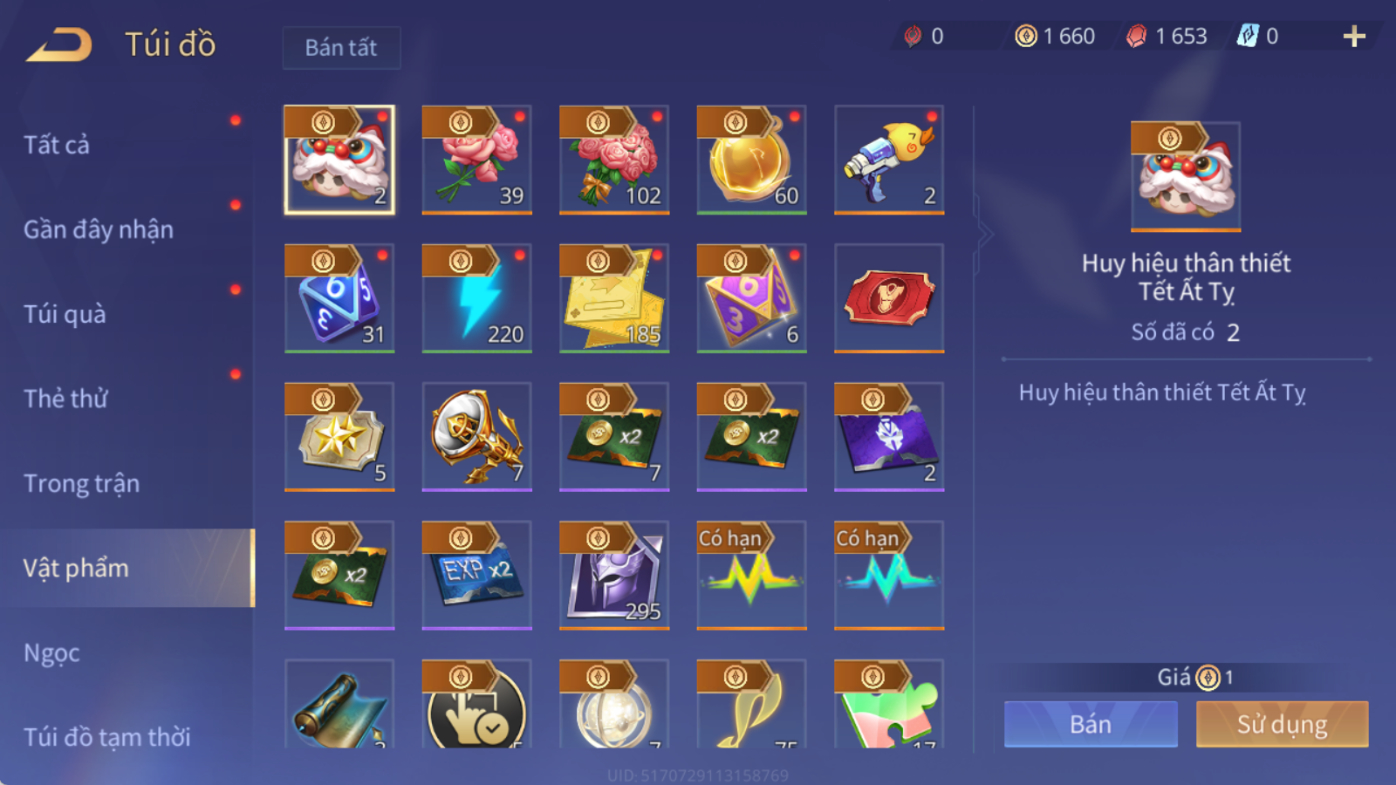The height and width of the screenshot is (785, 1396).
Task: Select the yellow Có hạn pulse item
Action: click(x=752, y=575)
